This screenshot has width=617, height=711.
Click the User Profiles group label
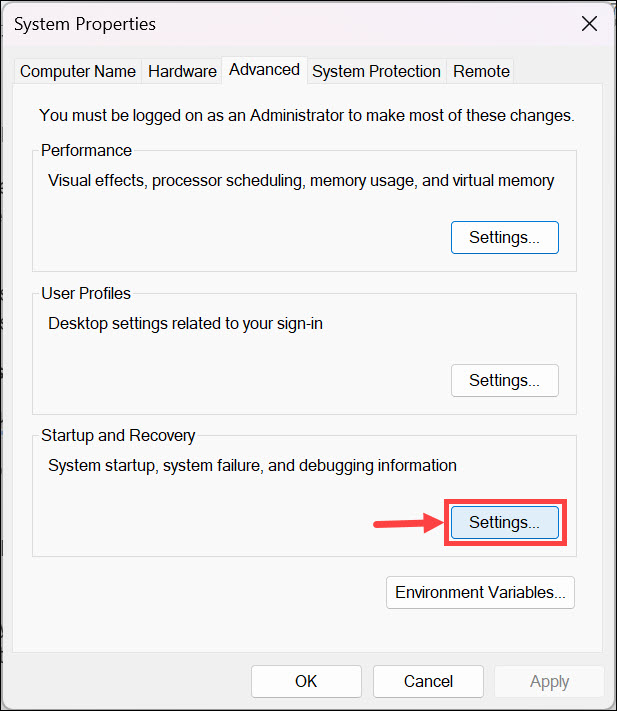click(86, 294)
